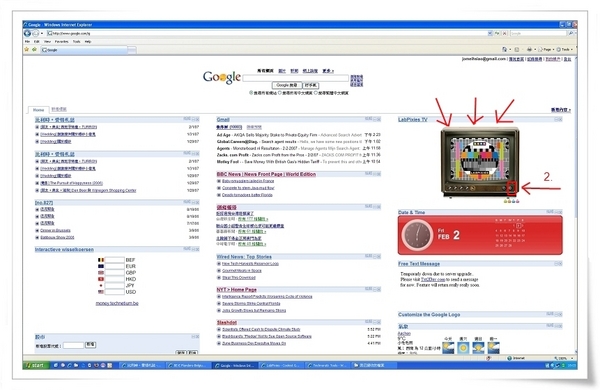Screen dimensions: 600x390
Task: Select the first search scope radio button
Action: point(251,93)
